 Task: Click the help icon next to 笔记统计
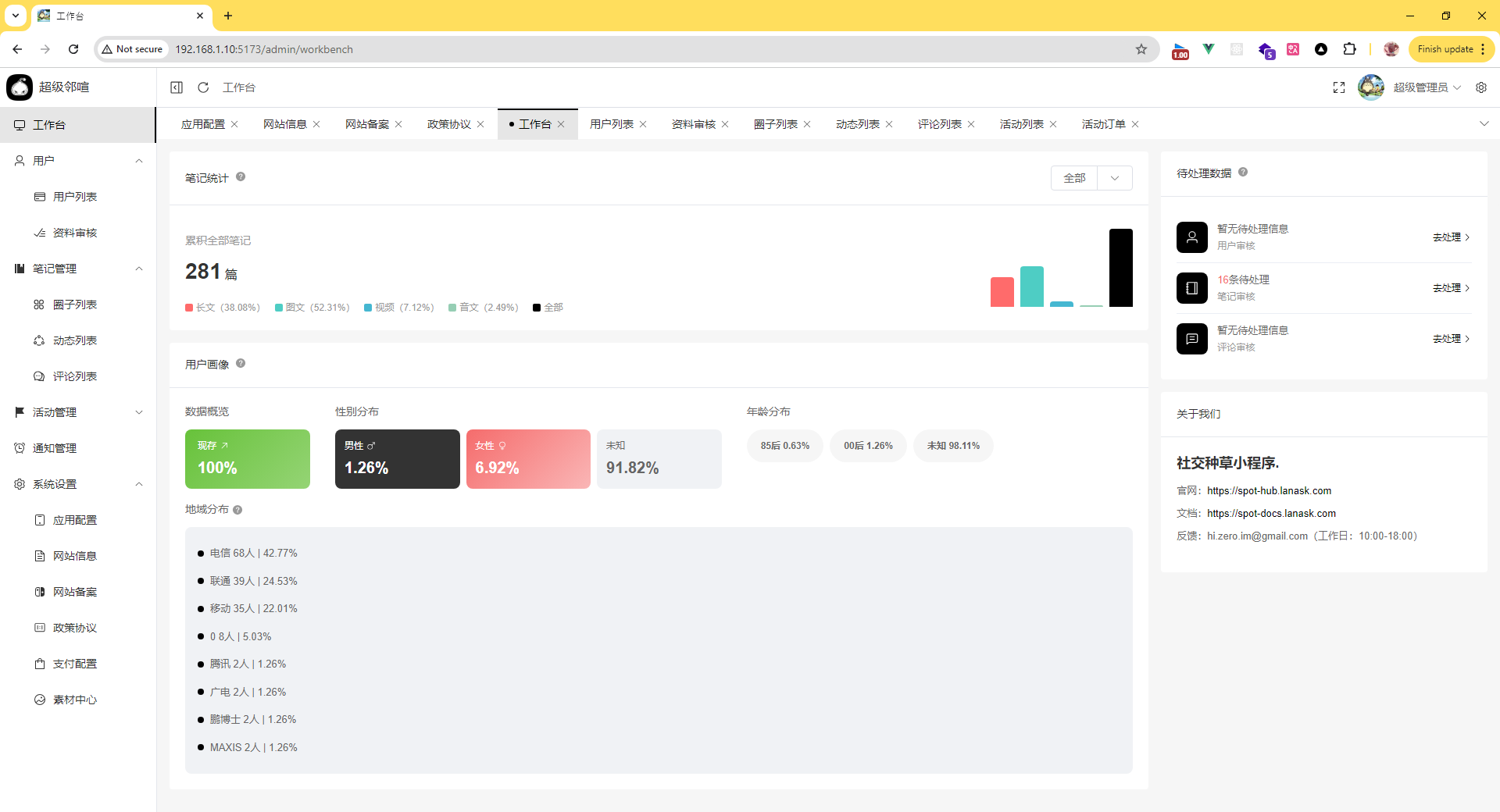(x=241, y=177)
